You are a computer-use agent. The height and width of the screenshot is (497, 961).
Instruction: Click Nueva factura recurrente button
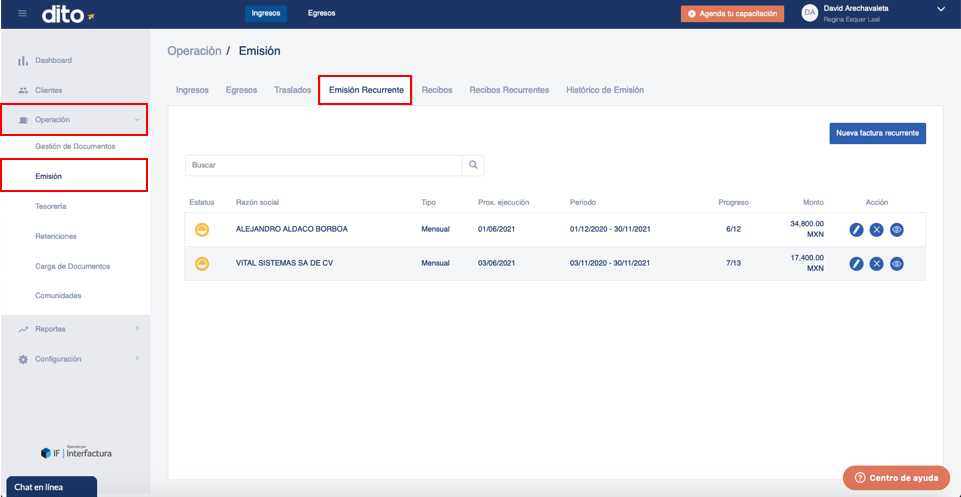(x=878, y=134)
